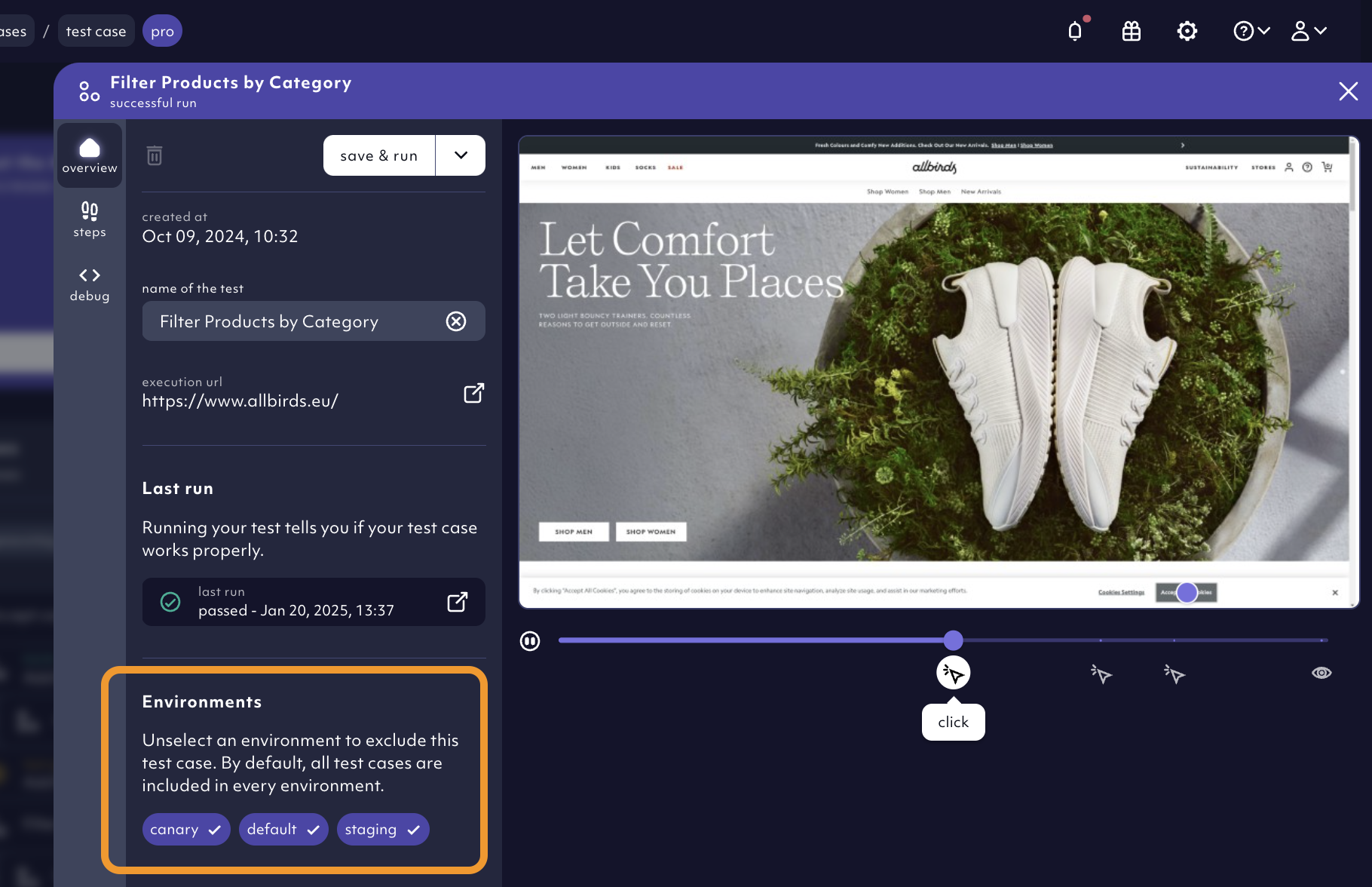Screen dimensions: 1372x887
Task: Toggle the default environment chip
Action: click(283, 829)
